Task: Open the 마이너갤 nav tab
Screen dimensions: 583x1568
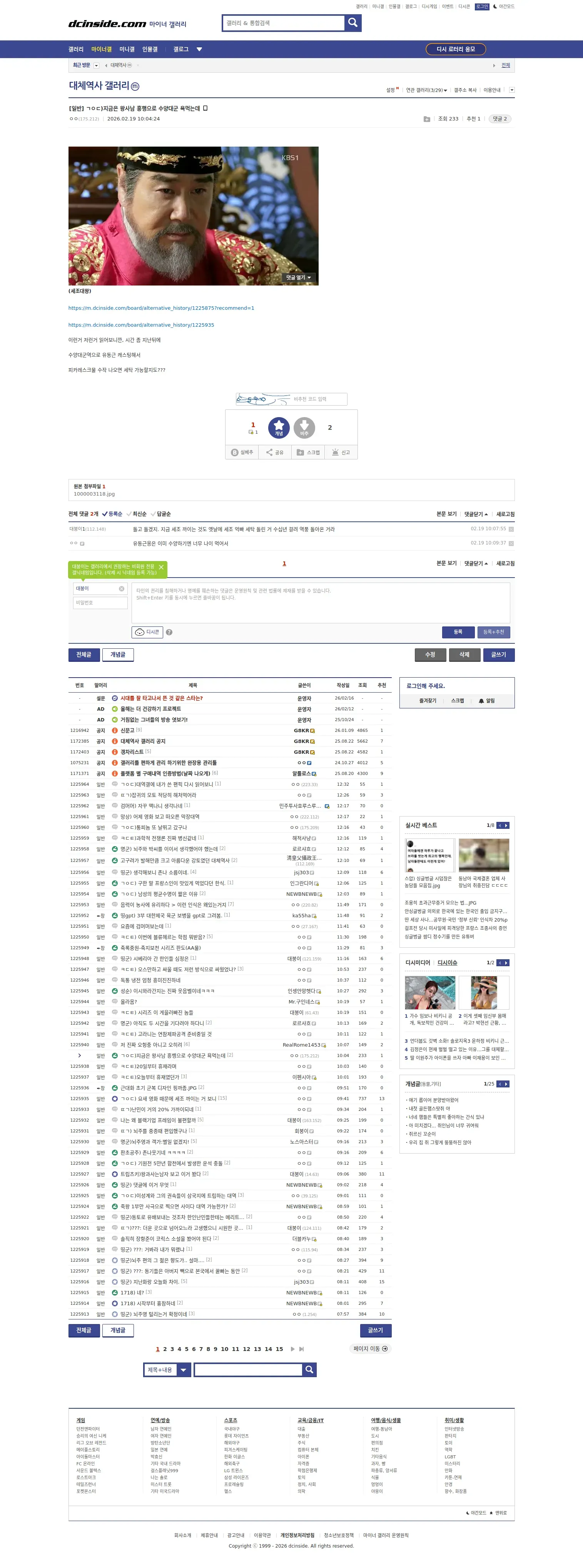Action: 102,49
